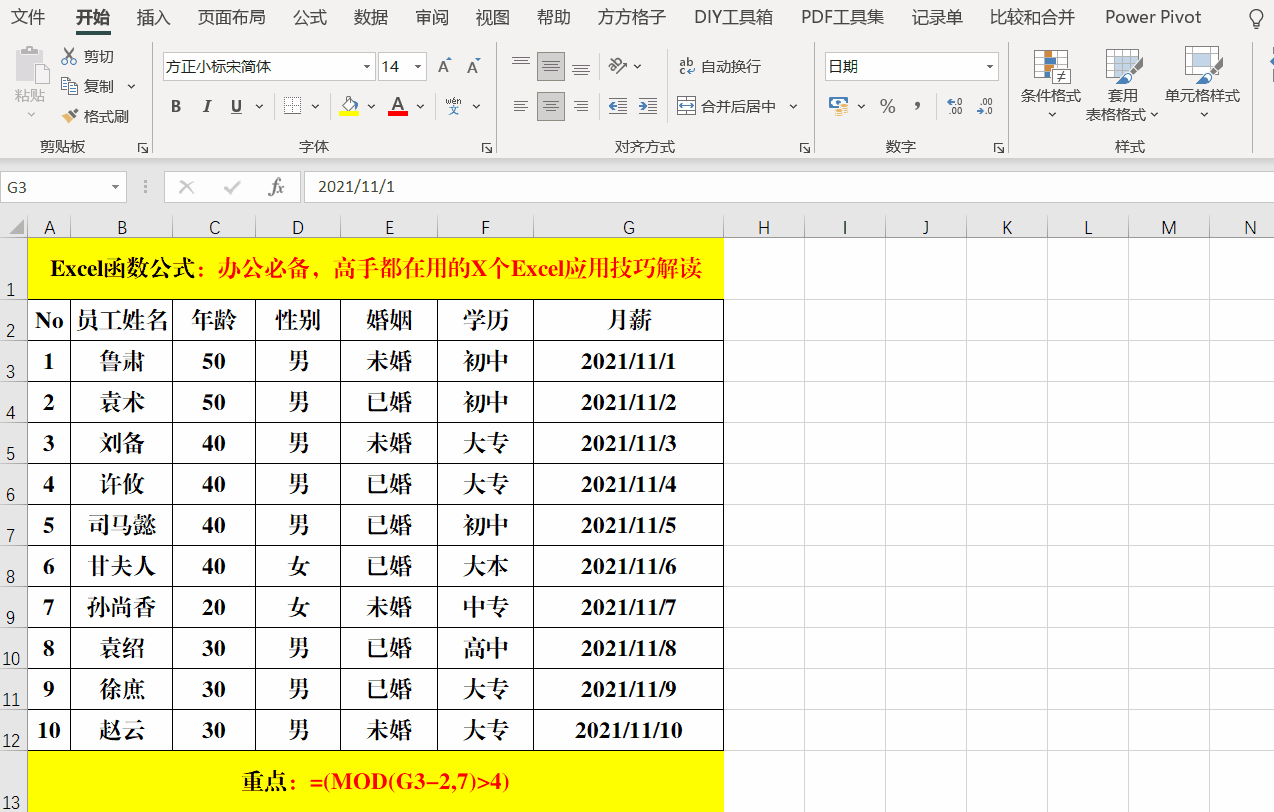1274x812 pixels.
Task: Open the font name dropdown
Action: [x=367, y=67]
